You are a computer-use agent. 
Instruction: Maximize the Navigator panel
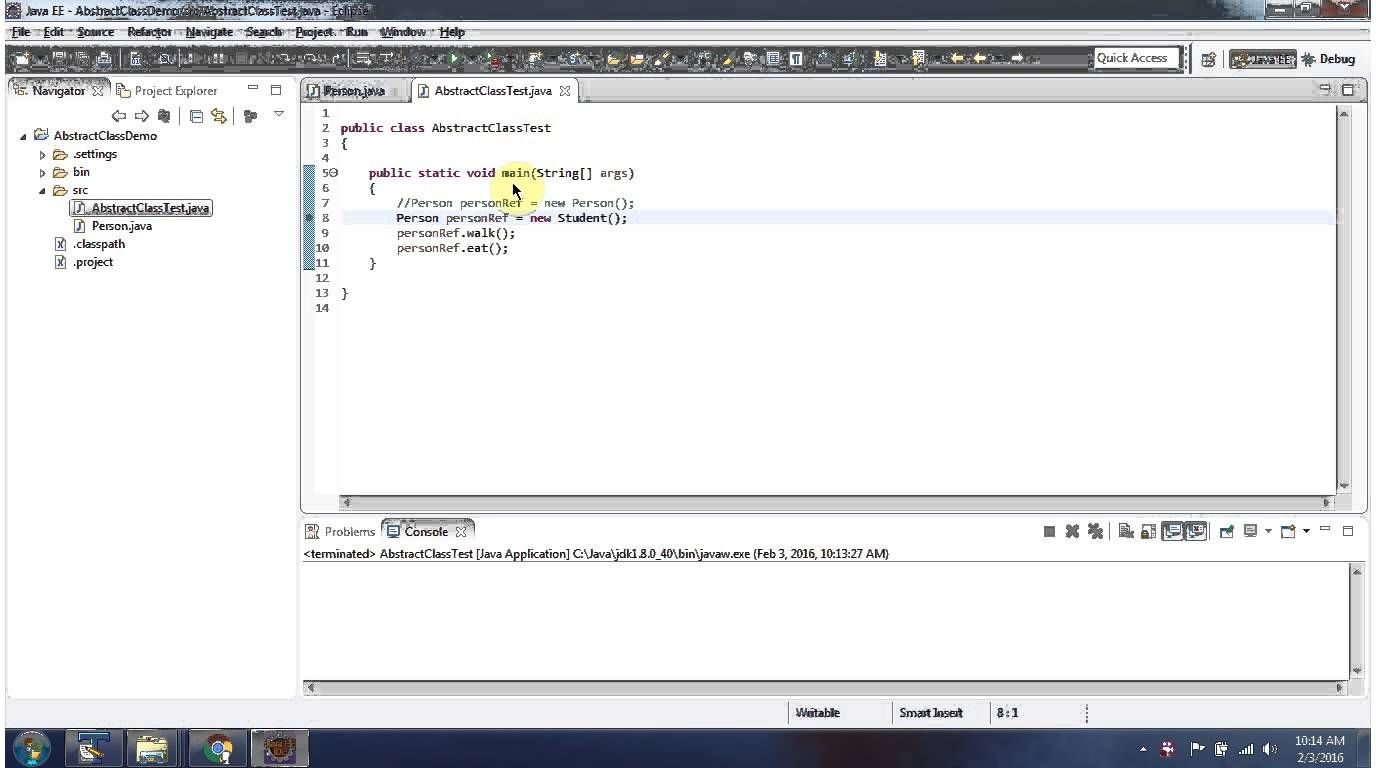pos(276,90)
